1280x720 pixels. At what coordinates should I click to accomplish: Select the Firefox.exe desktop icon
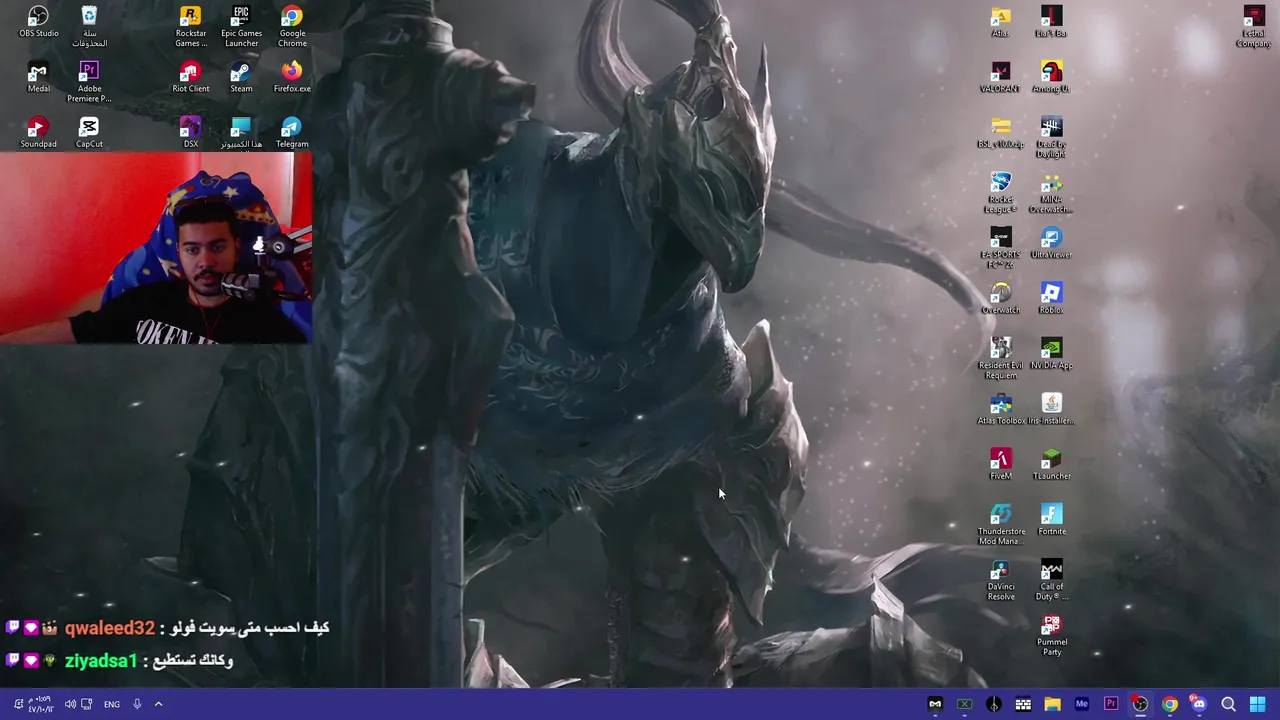click(x=292, y=77)
